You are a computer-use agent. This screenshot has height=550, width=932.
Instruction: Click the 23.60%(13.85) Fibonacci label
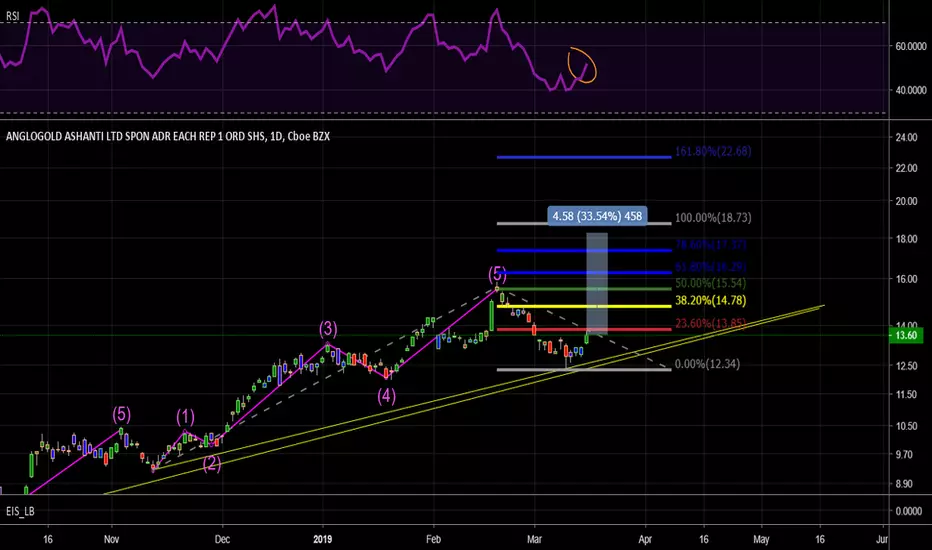[710, 323]
